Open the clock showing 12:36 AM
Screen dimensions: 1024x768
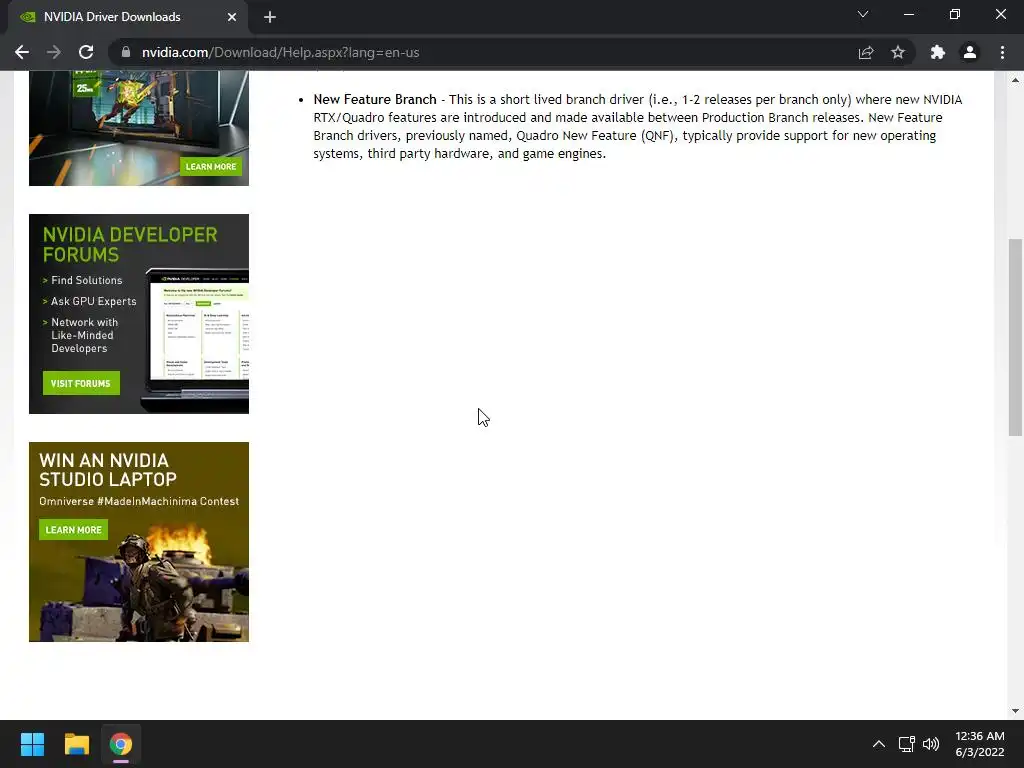tap(980, 744)
